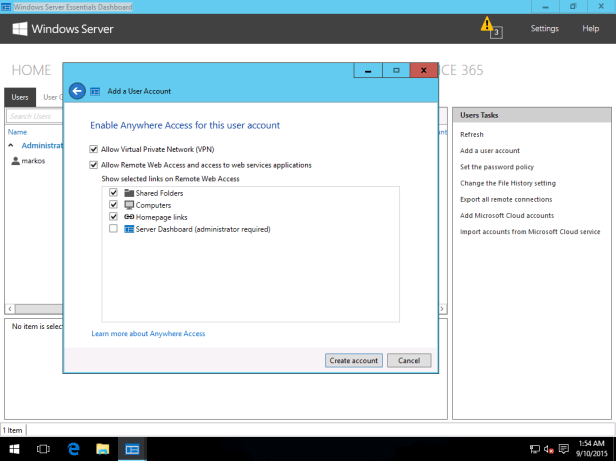Viewport: 616px width, 461px height.
Task: Open the Windows Start menu
Action: point(14,450)
